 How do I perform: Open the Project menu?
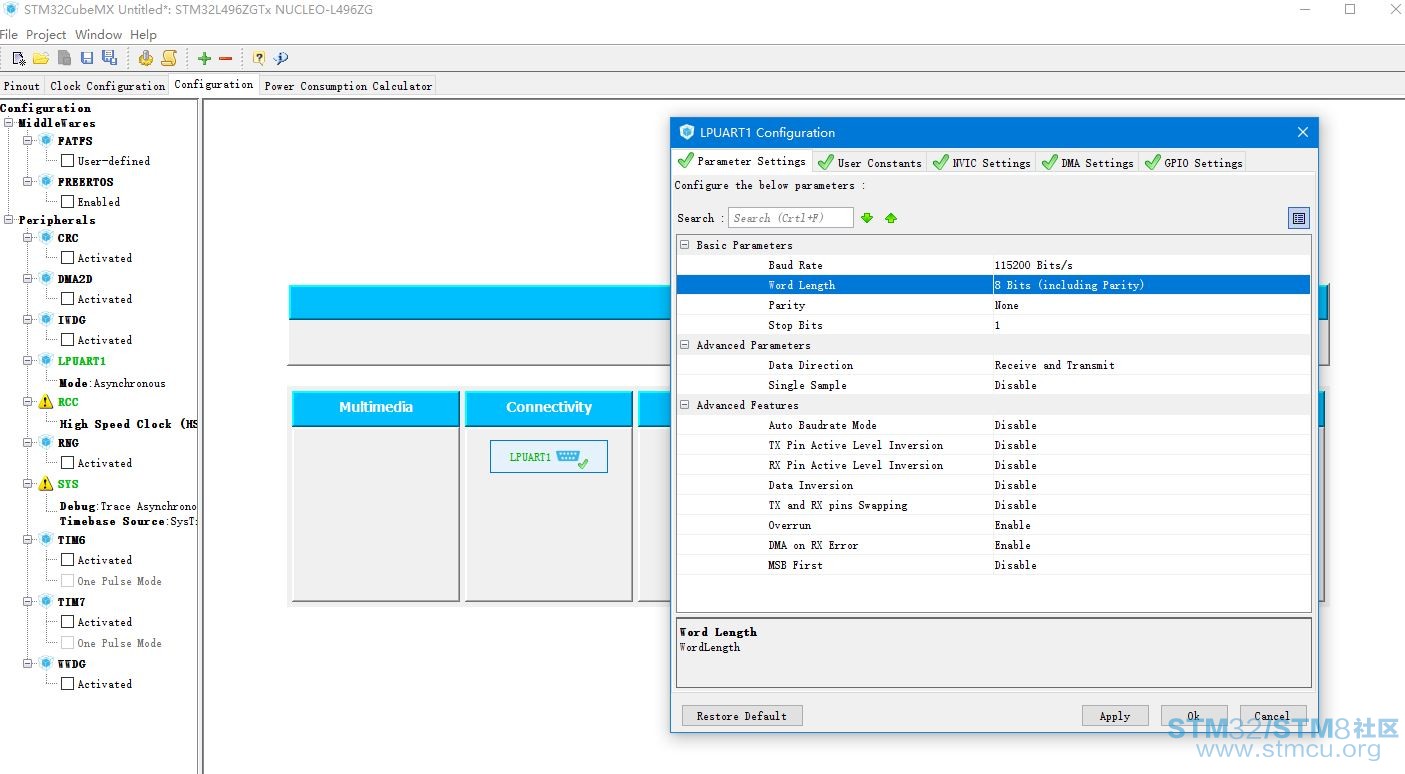pos(46,35)
